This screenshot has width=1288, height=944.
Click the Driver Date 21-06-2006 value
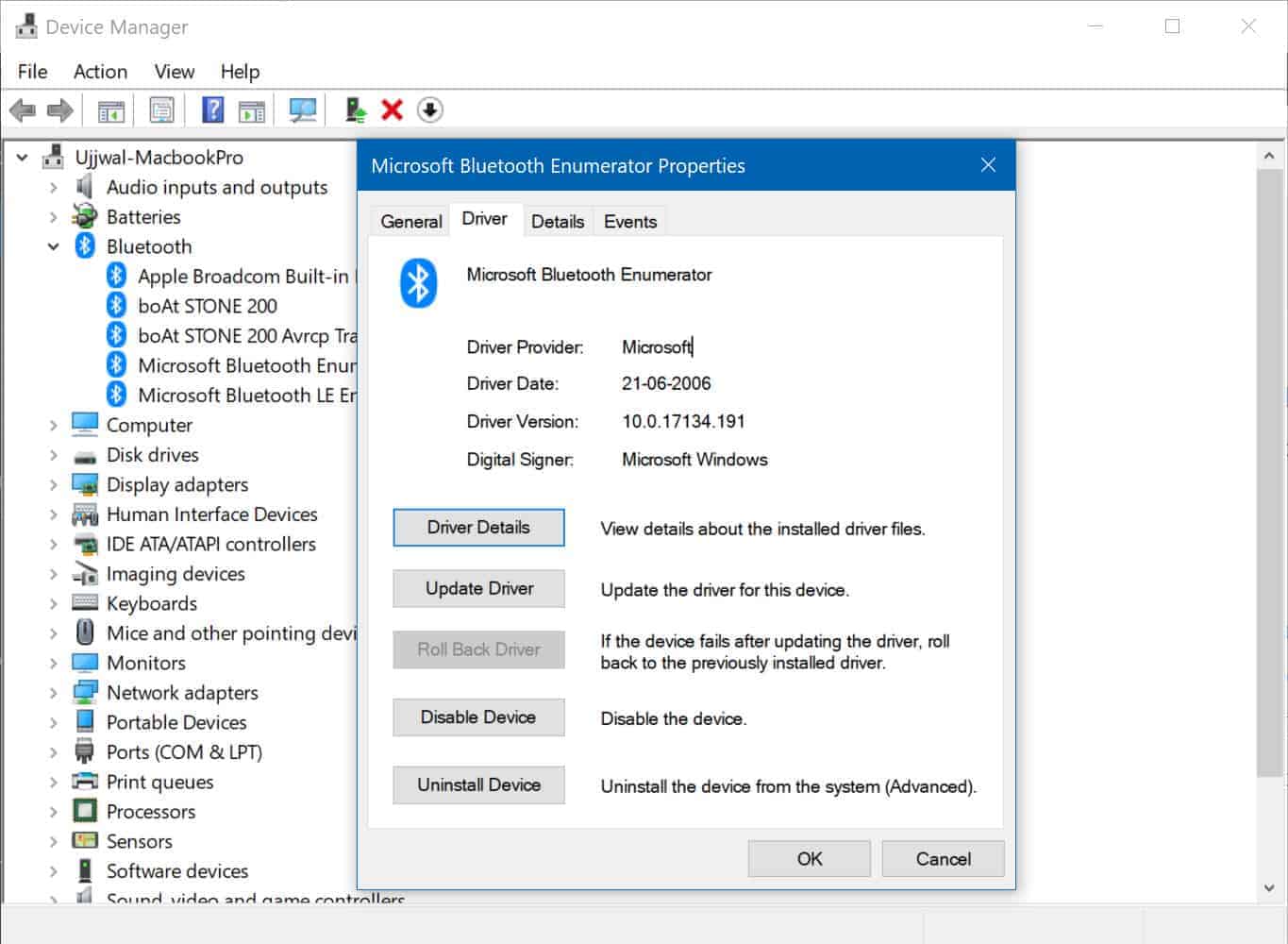(x=666, y=384)
